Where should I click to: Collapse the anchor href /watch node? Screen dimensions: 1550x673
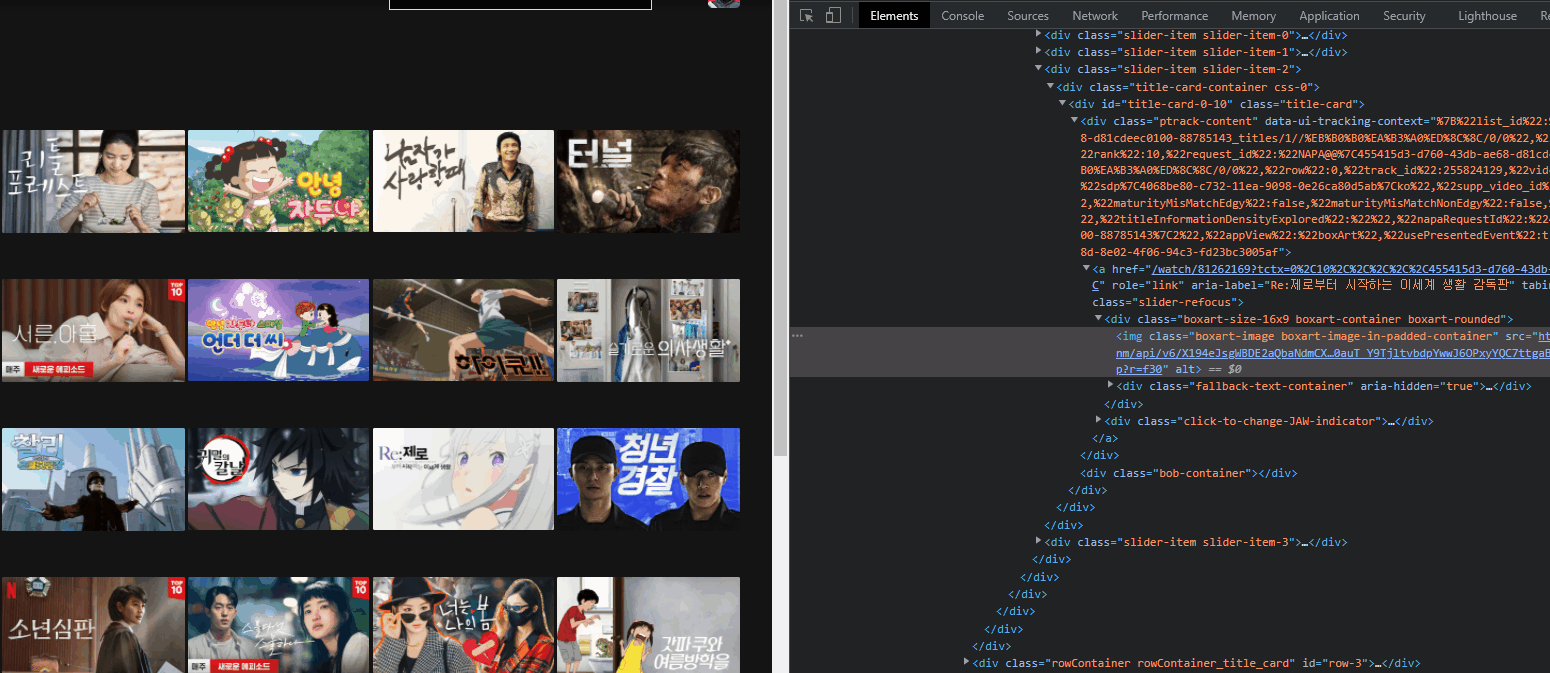click(1087, 269)
